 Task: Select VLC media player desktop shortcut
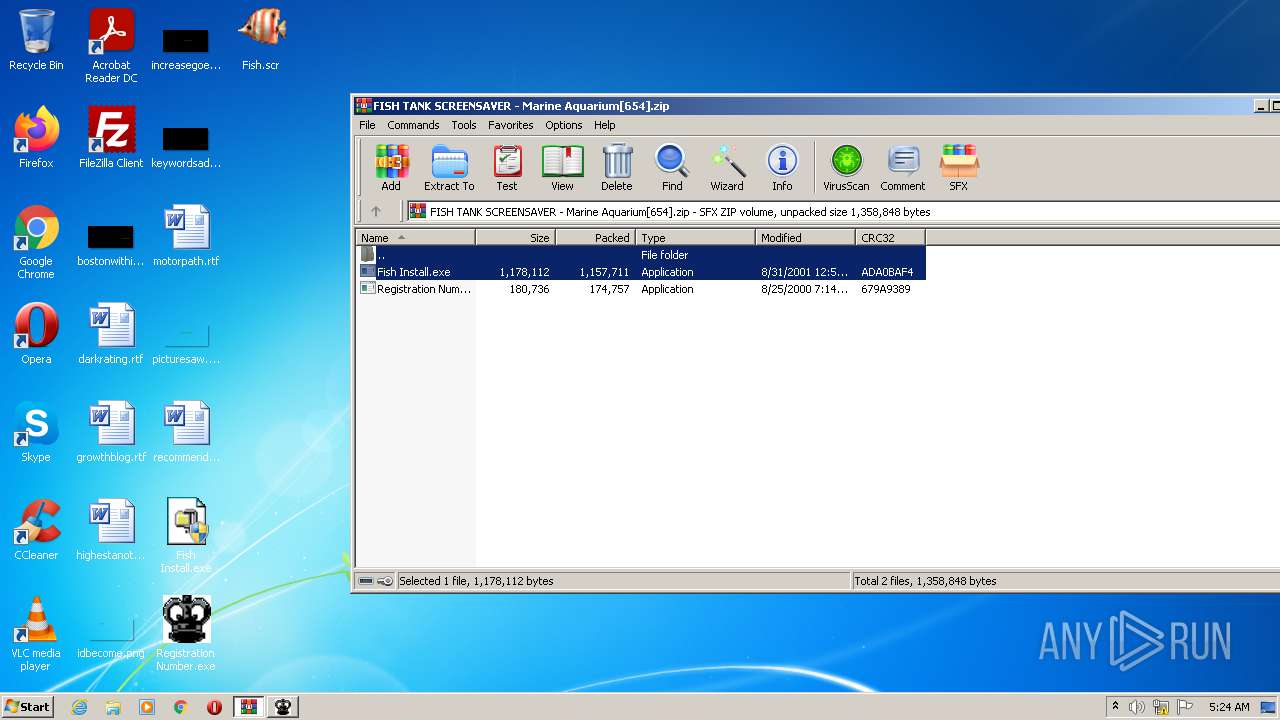pyautogui.click(x=36, y=634)
